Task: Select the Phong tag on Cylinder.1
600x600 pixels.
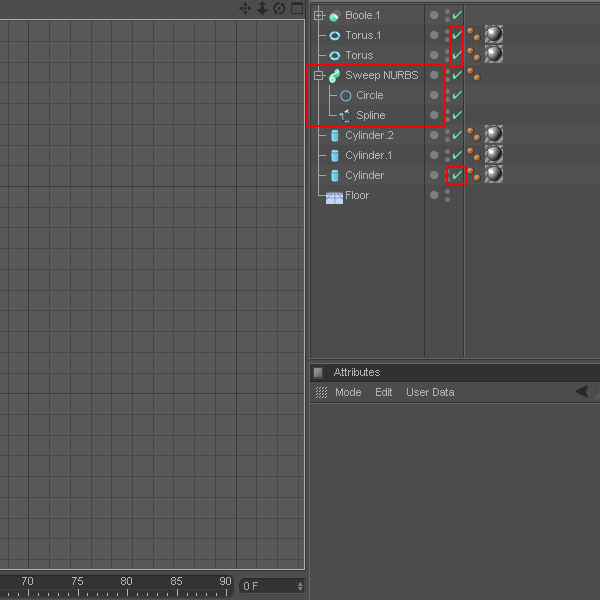Action: coord(474,155)
